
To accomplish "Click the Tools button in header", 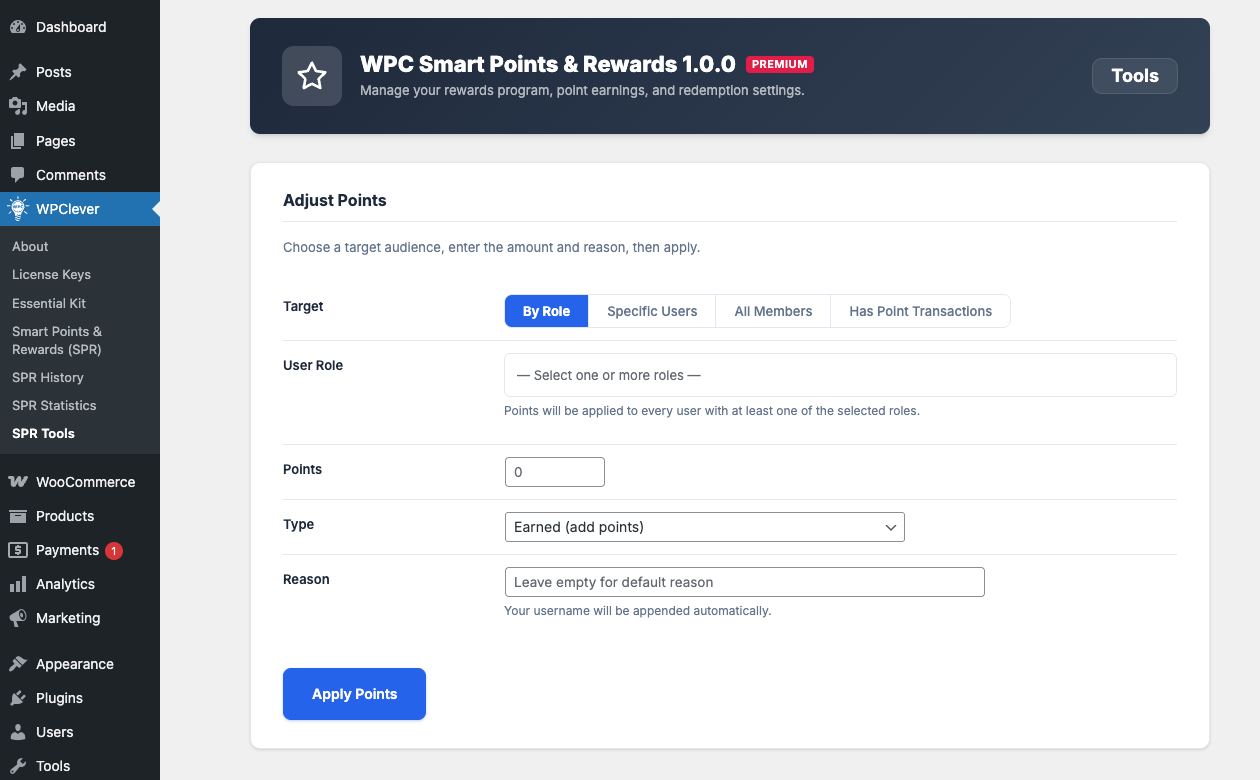I will pyautogui.click(x=1134, y=76).
